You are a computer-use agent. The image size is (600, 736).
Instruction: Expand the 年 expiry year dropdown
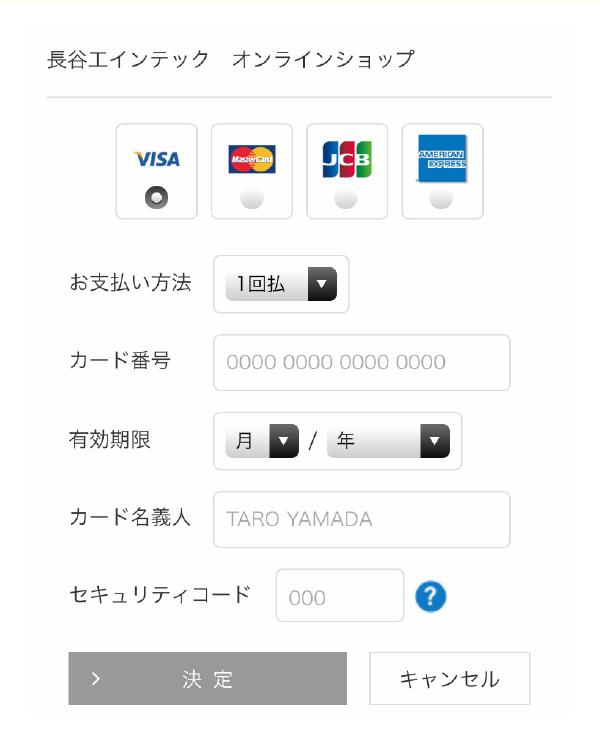click(388, 441)
